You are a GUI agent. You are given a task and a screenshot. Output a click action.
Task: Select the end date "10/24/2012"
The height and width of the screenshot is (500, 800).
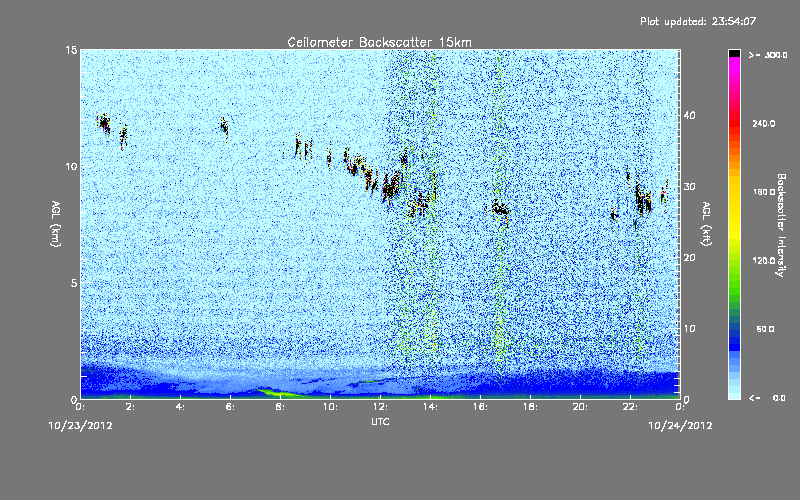click(680, 426)
